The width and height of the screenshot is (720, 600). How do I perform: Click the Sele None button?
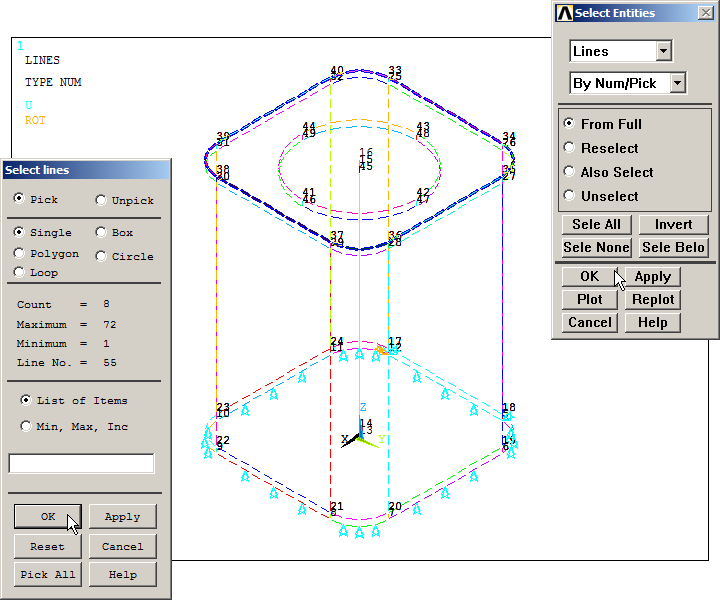tap(596, 247)
